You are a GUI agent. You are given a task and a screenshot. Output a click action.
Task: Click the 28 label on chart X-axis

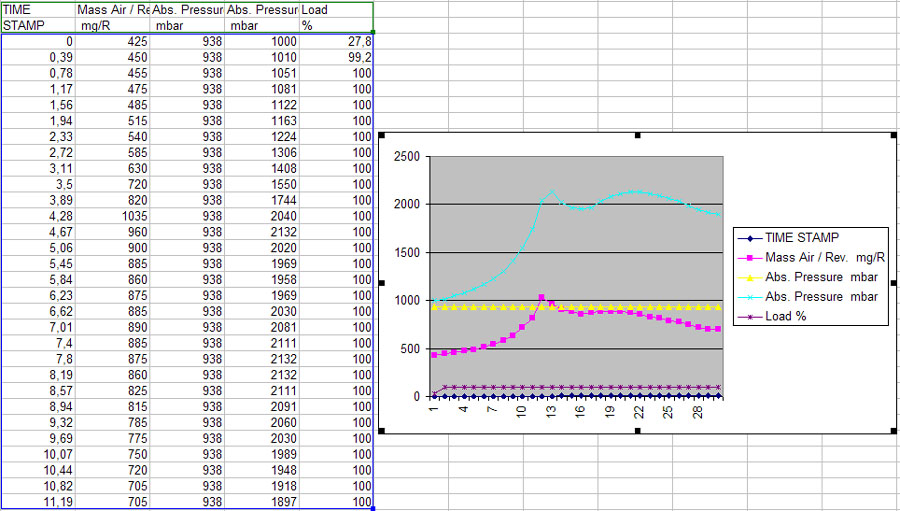tap(696, 411)
